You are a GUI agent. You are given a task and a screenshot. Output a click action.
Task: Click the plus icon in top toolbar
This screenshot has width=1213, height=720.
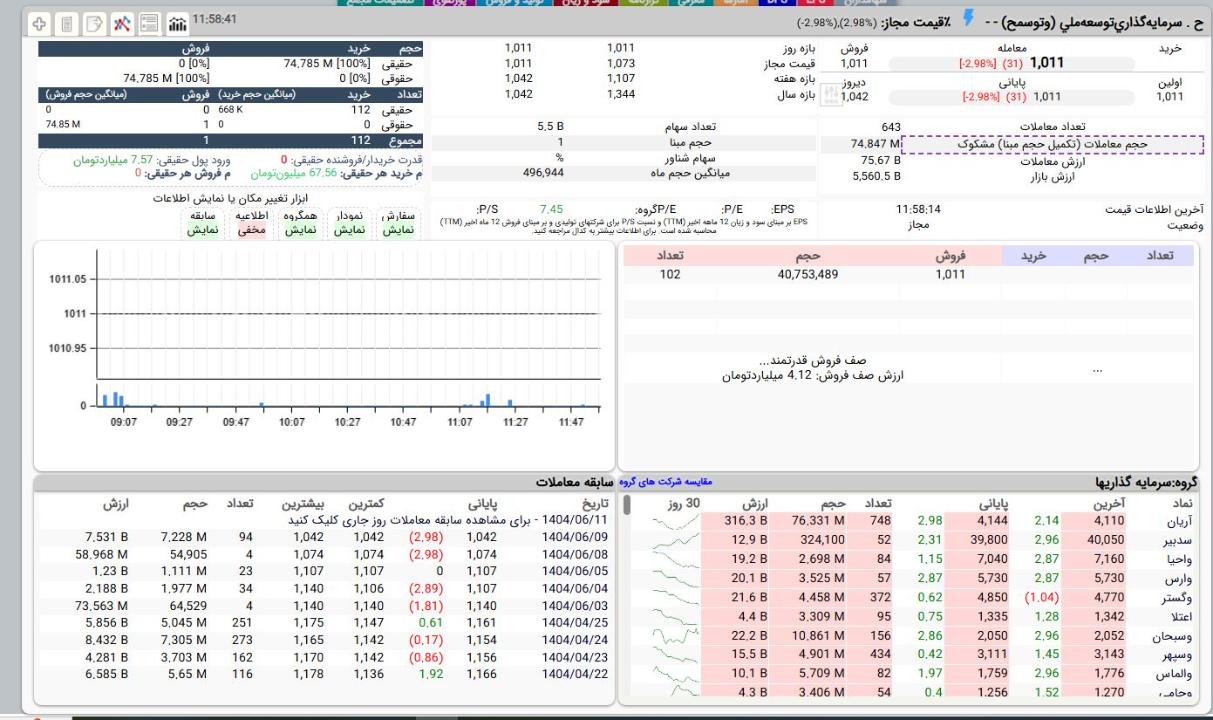click(x=39, y=22)
